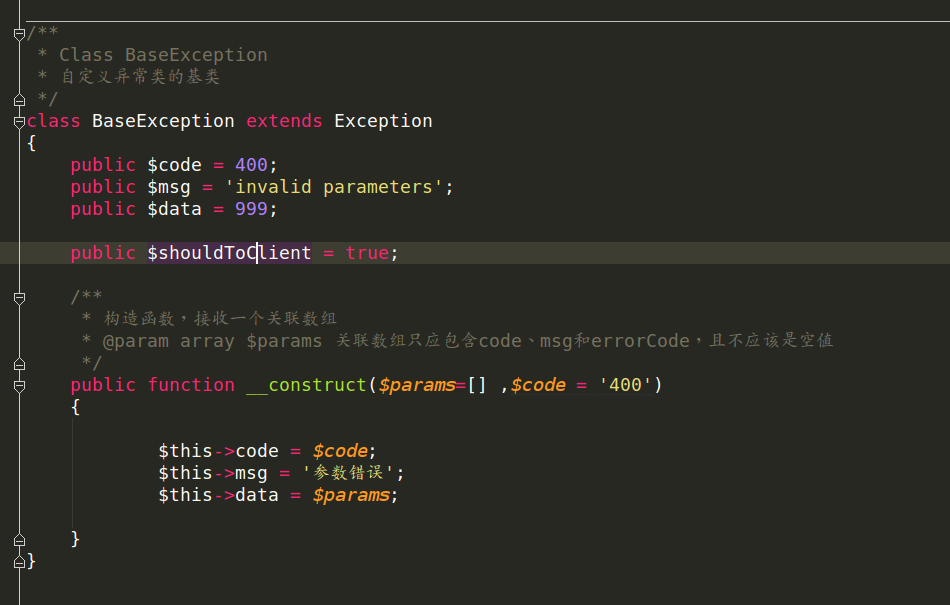Place cursor on BaseException class name

(162, 121)
